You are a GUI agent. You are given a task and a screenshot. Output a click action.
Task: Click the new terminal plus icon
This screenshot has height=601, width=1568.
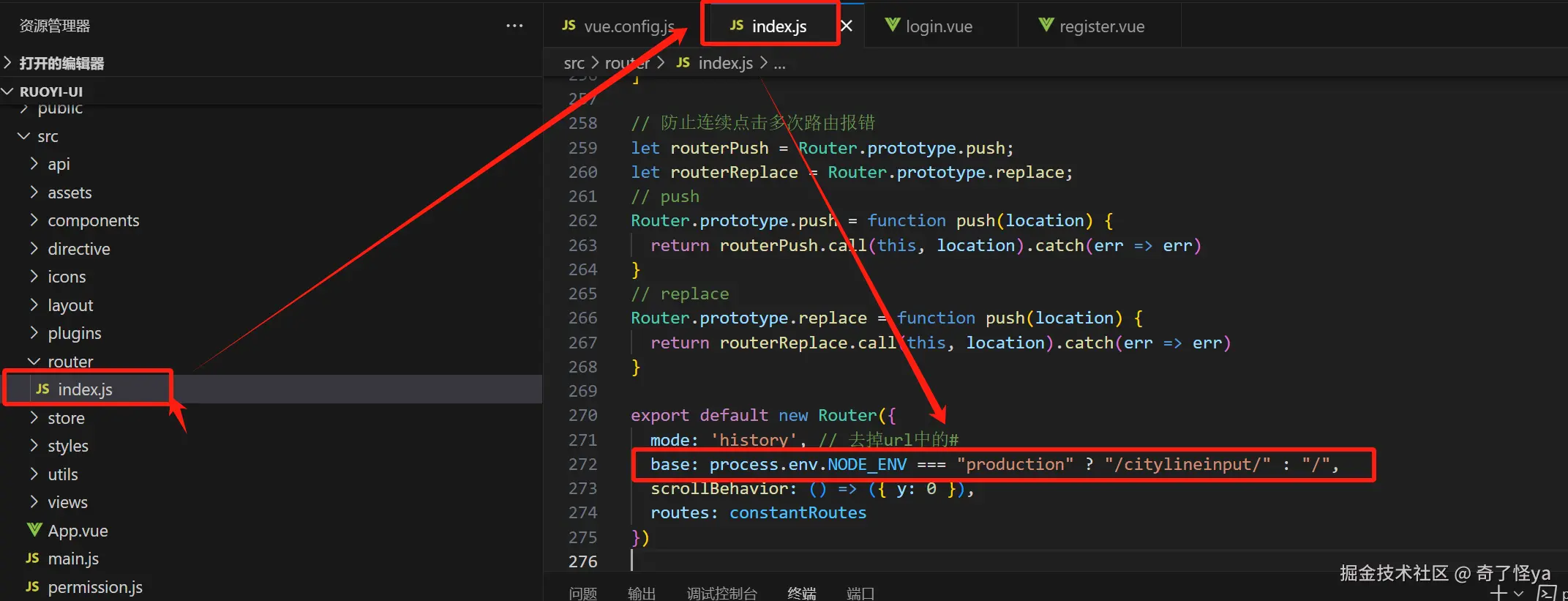1498,593
